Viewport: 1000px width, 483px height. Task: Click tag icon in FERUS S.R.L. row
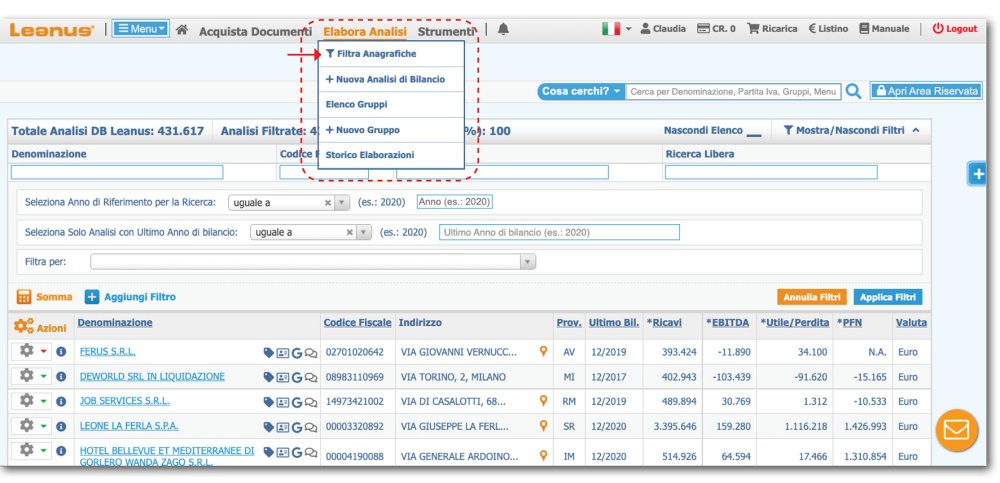(268, 352)
